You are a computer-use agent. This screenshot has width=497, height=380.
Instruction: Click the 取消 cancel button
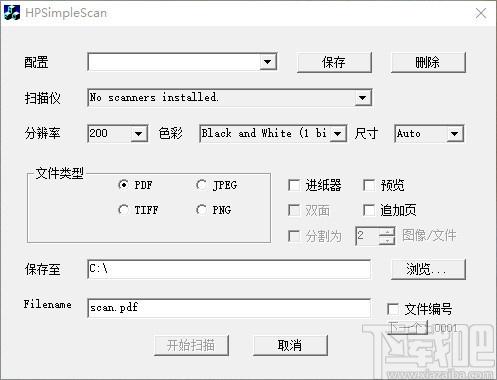290,345
